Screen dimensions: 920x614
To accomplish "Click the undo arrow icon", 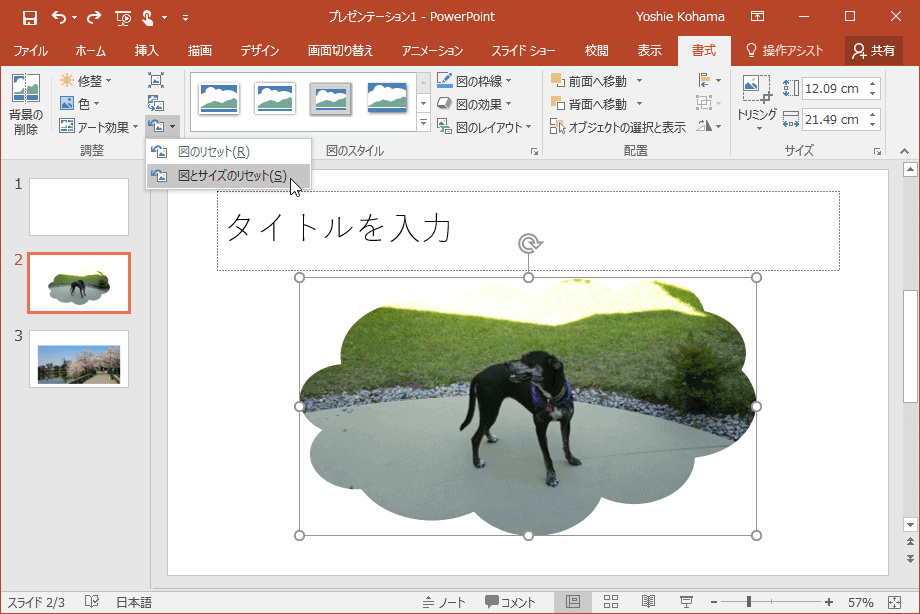I will point(59,17).
